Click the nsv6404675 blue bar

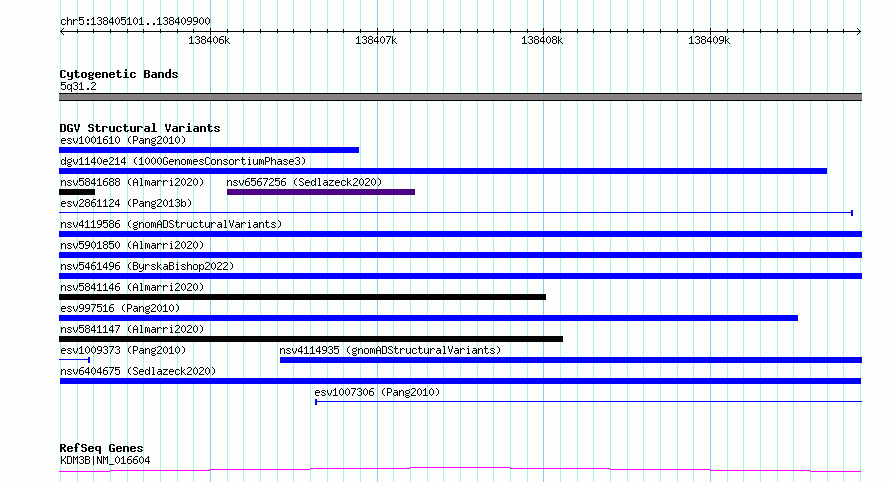pos(460,382)
